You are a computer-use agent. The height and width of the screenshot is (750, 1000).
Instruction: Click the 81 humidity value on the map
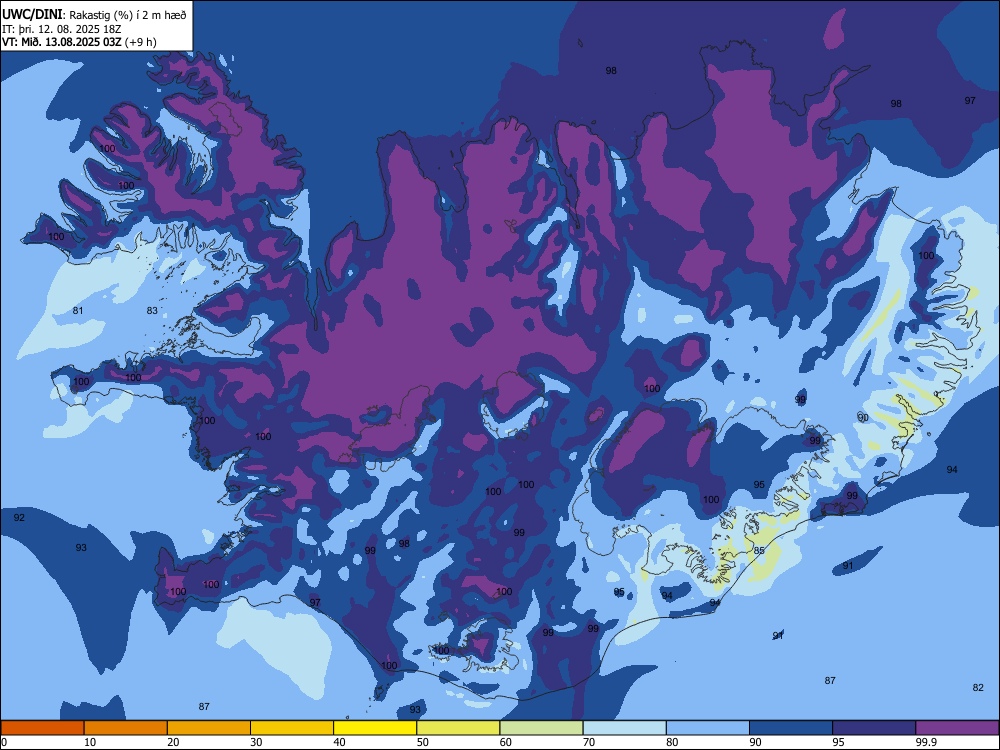(78, 311)
